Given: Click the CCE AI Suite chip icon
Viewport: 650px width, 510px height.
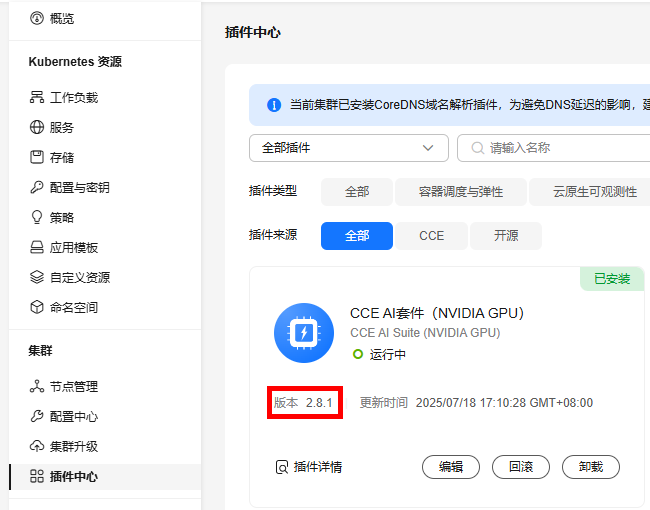Looking at the screenshot, I should click(304, 333).
